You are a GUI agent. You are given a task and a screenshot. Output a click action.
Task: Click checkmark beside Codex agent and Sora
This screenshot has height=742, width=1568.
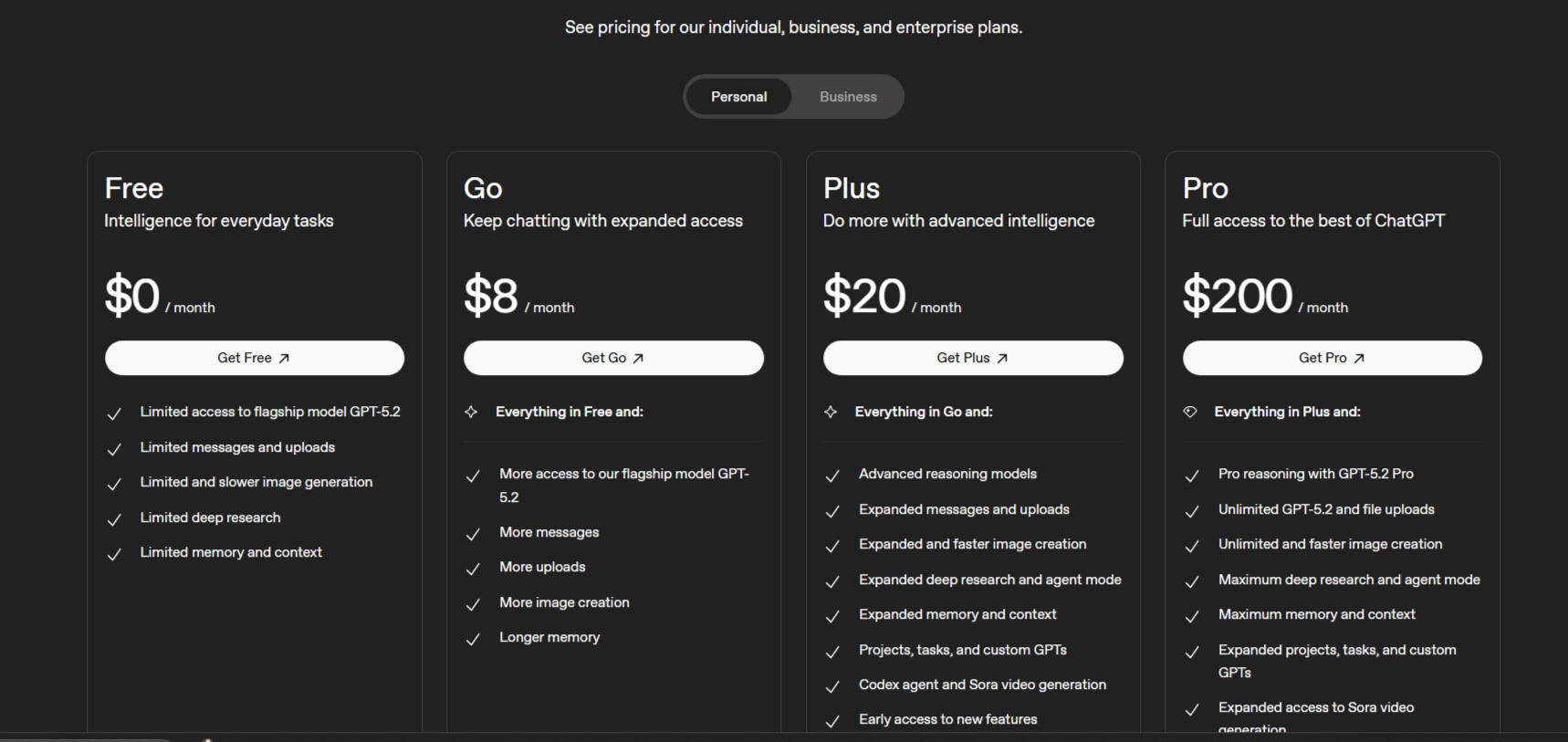[x=832, y=686]
